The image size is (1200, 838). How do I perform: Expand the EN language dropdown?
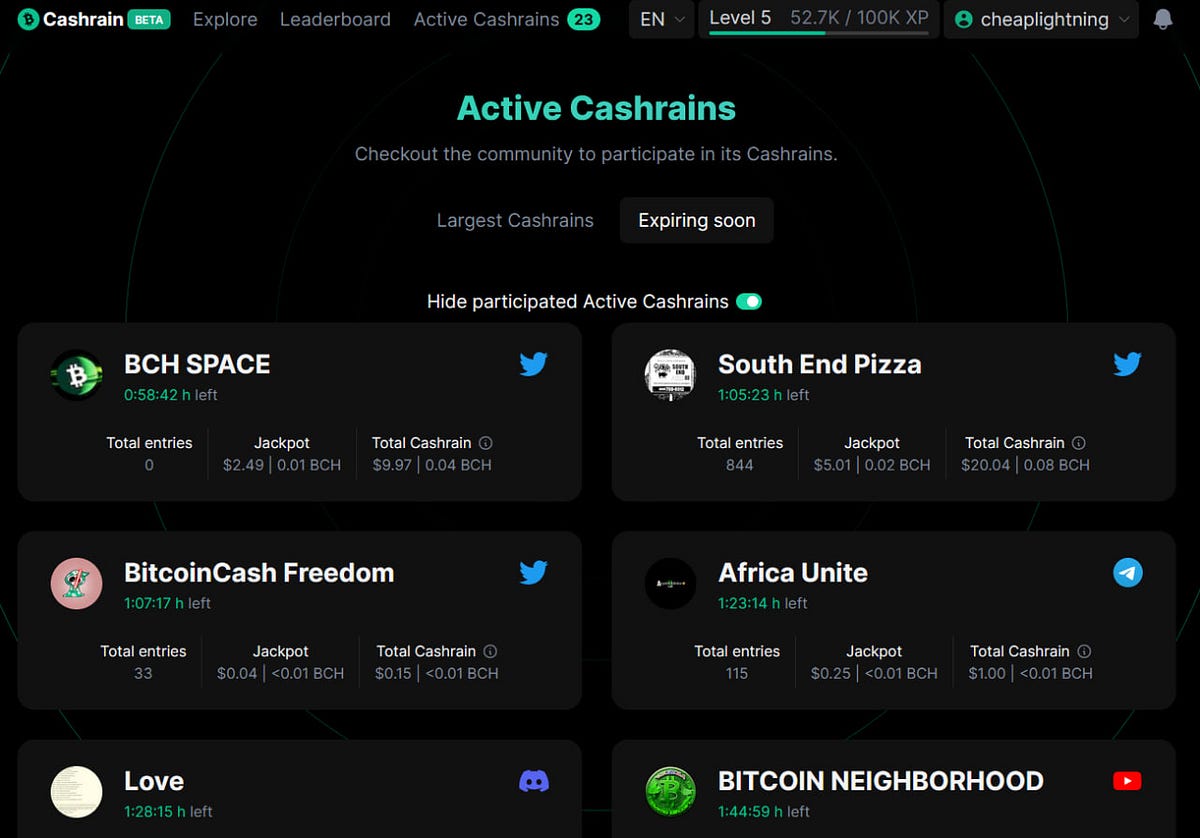(x=662, y=19)
